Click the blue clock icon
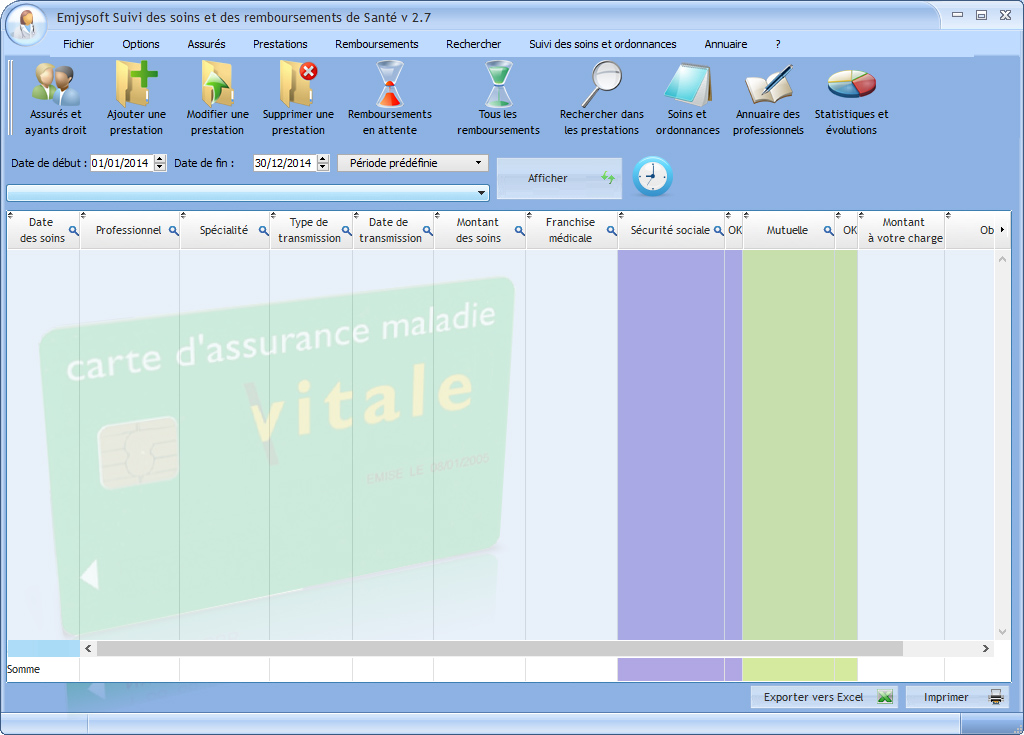The image size is (1024, 735). [x=653, y=177]
